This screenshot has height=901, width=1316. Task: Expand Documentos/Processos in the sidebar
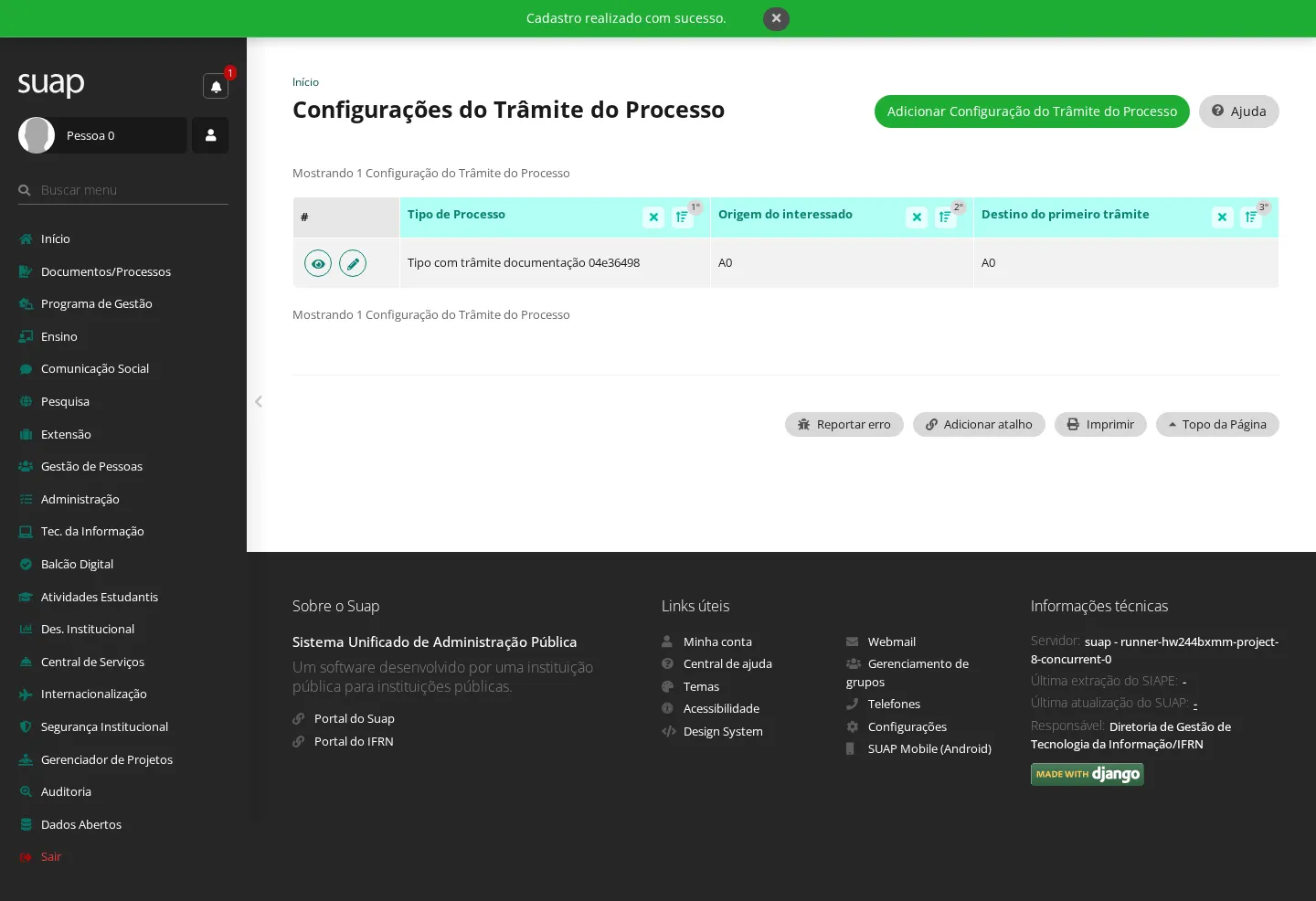[123, 271]
